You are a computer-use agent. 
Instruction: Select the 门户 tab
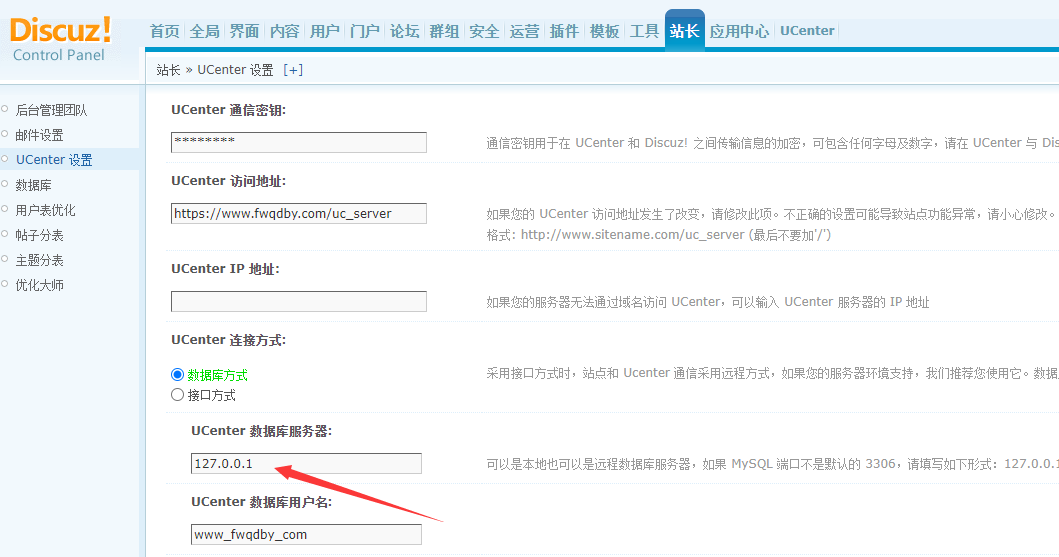click(365, 31)
